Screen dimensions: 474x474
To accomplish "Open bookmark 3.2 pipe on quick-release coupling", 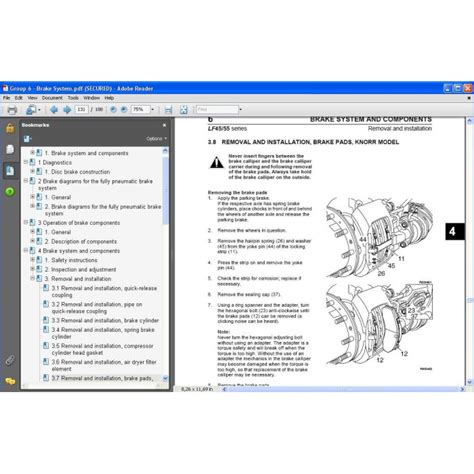I will pyautogui.click(x=97, y=308).
